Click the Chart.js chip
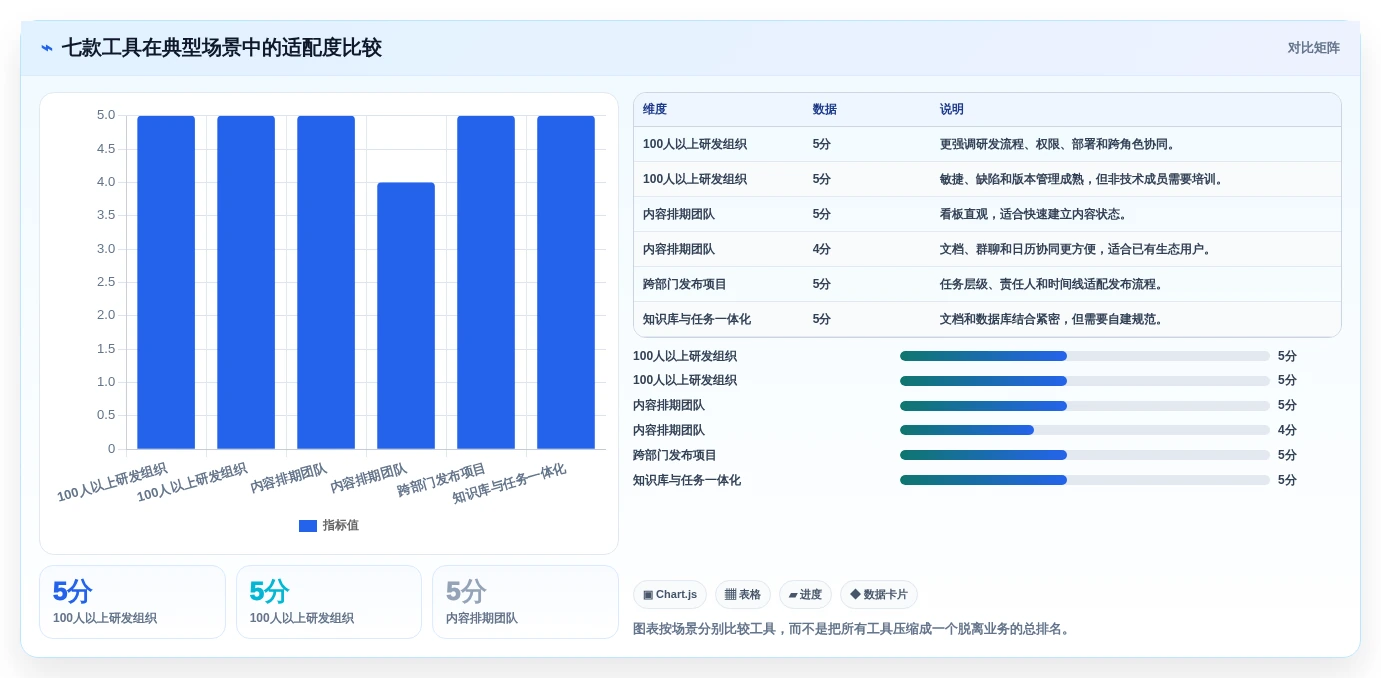 click(x=670, y=595)
